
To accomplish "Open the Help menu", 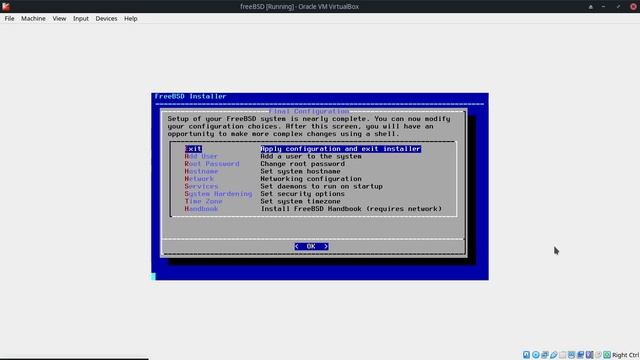I will click(131, 18).
